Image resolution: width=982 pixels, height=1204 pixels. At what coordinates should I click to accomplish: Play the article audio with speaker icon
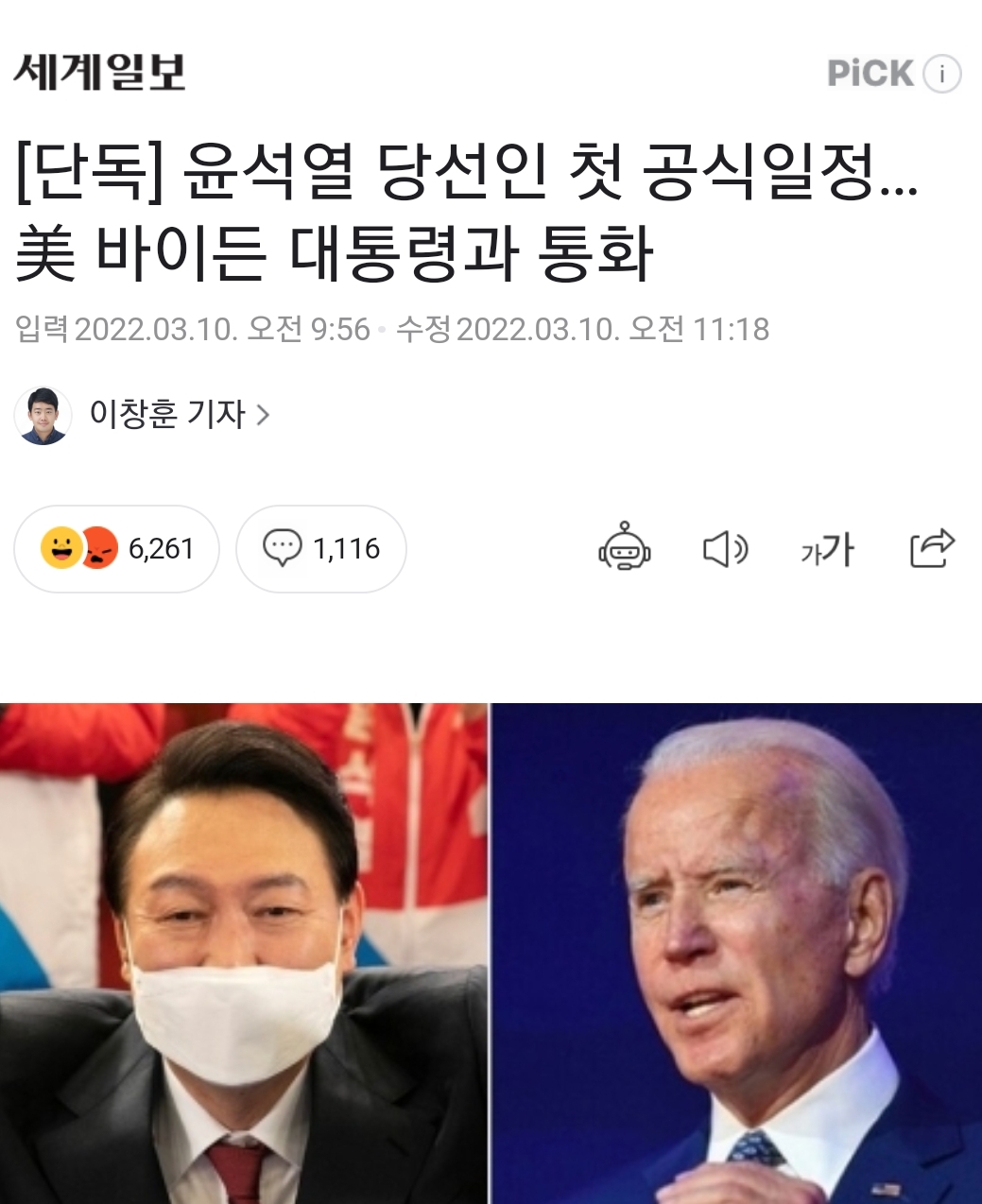pyautogui.click(x=726, y=548)
